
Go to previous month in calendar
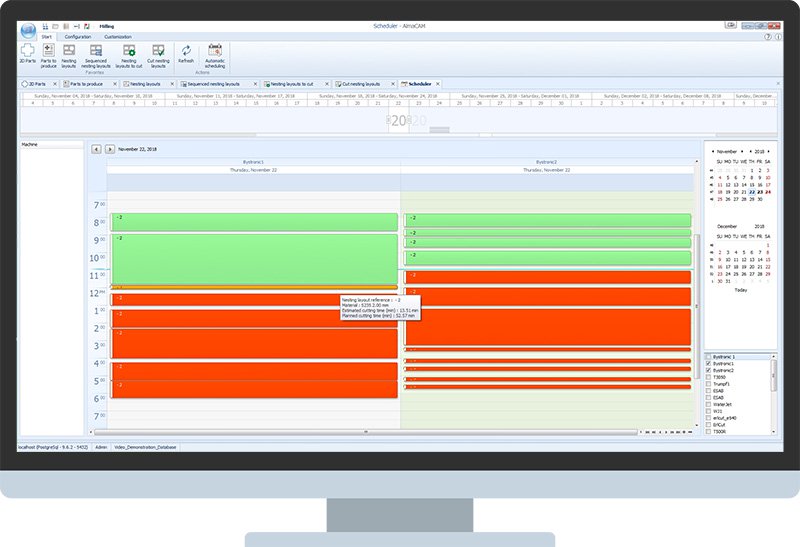click(711, 151)
